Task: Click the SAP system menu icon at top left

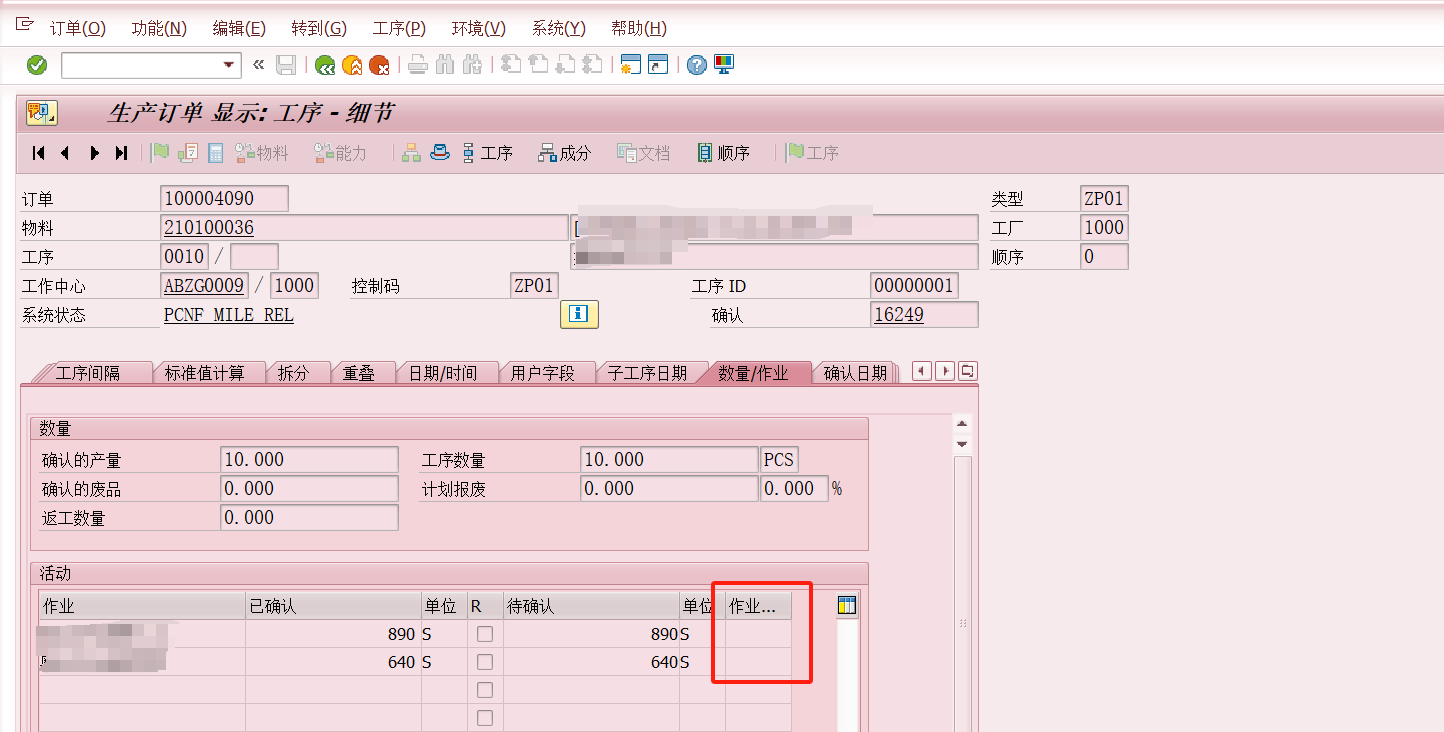Action: pos(24,27)
